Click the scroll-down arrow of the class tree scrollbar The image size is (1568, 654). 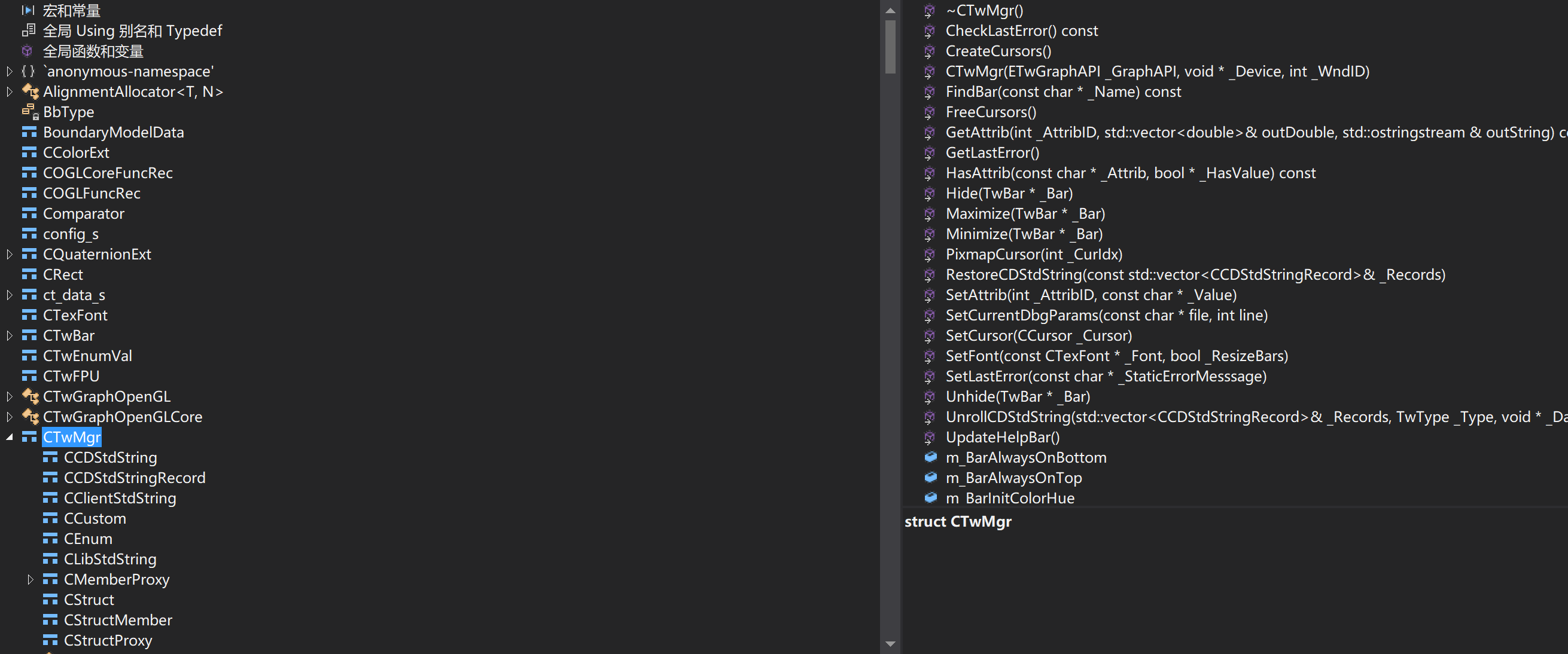890,644
